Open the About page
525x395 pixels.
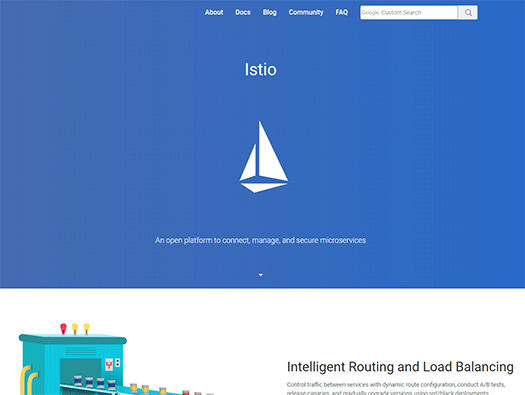214,12
